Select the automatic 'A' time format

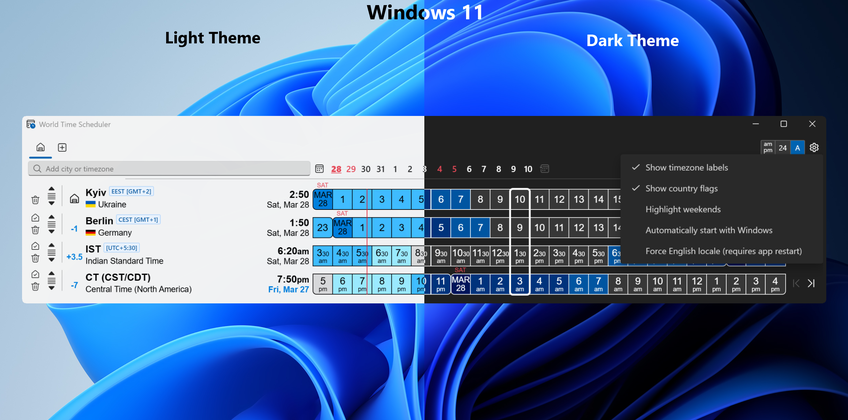tap(797, 148)
